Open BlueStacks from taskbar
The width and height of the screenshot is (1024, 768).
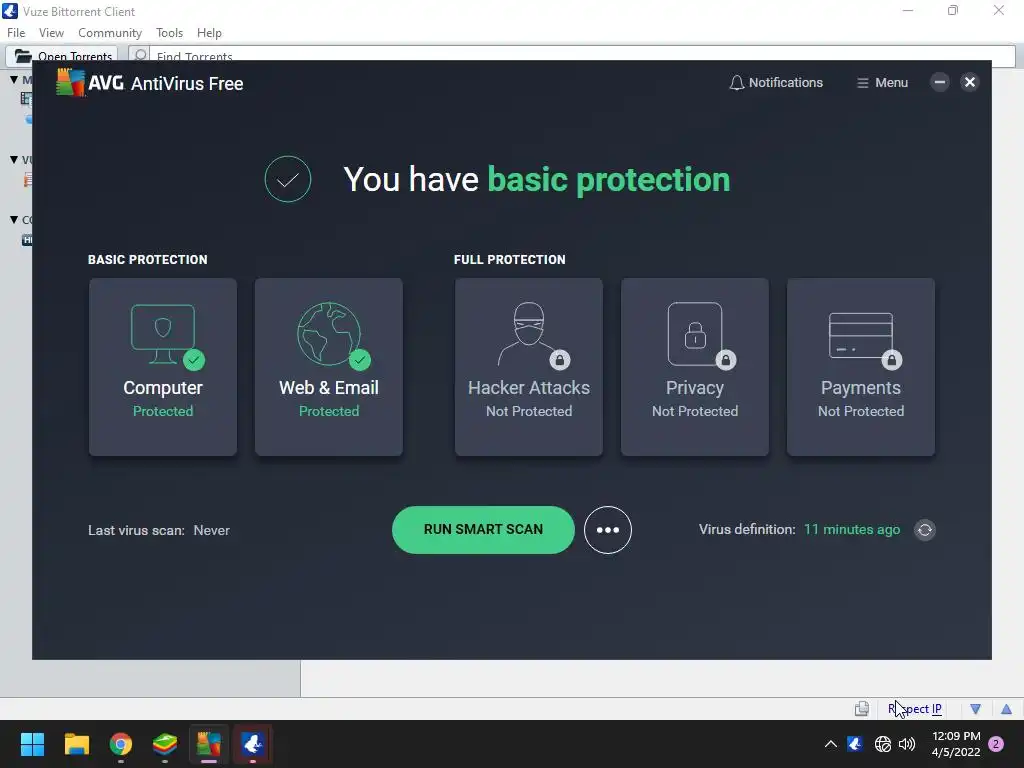click(x=165, y=744)
